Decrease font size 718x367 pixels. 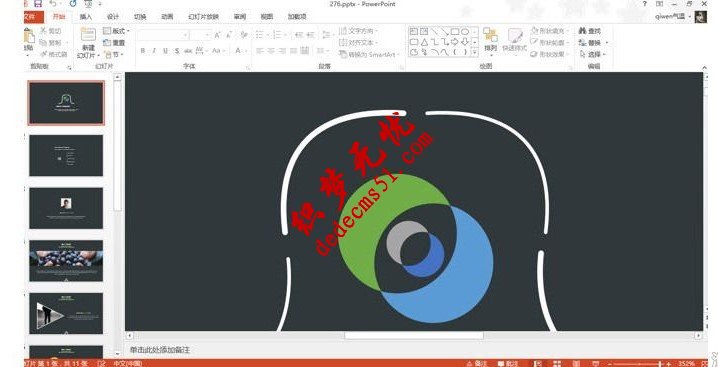(229, 35)
